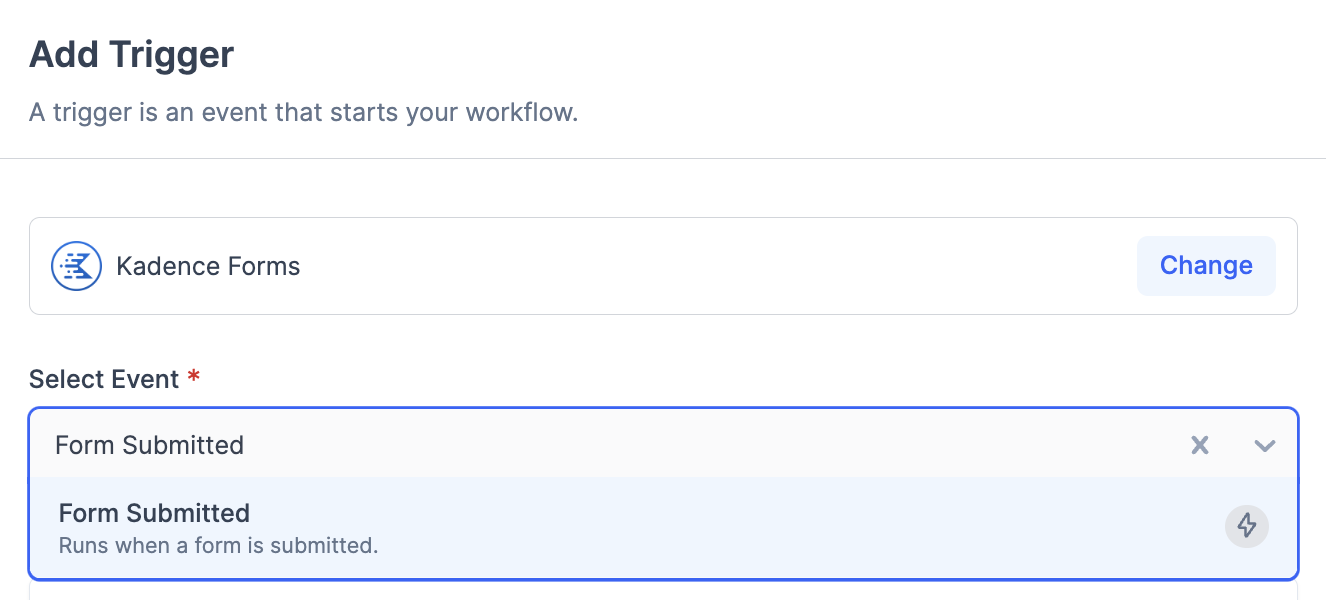Click the Add Trigger heading

click(131, 54)
